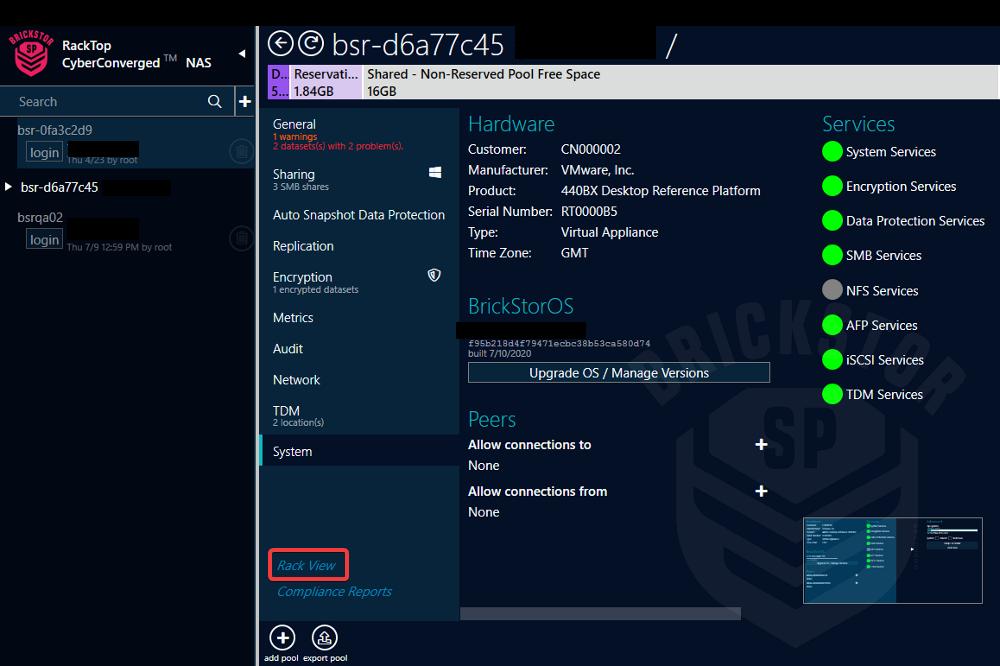Click the shield icon beside Encryption

click(434, 273)
